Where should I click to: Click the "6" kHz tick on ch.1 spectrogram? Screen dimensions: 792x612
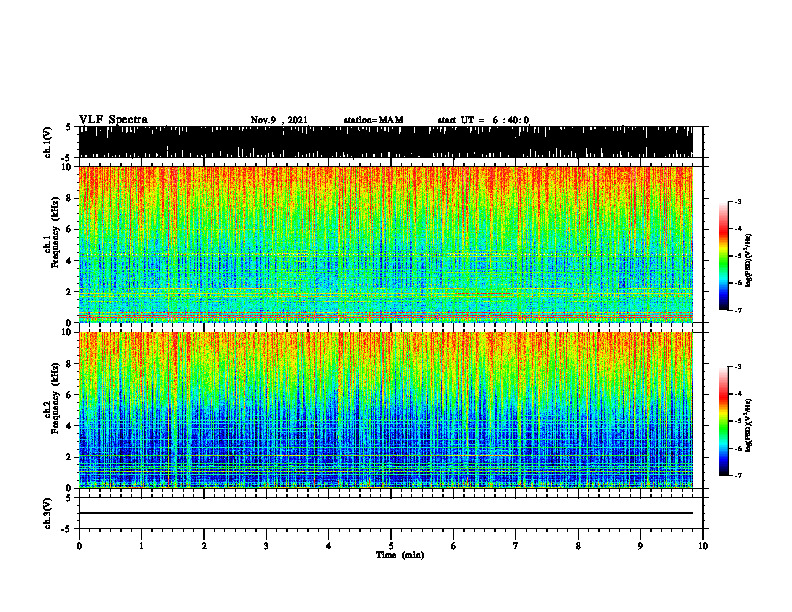coord(69,229)
